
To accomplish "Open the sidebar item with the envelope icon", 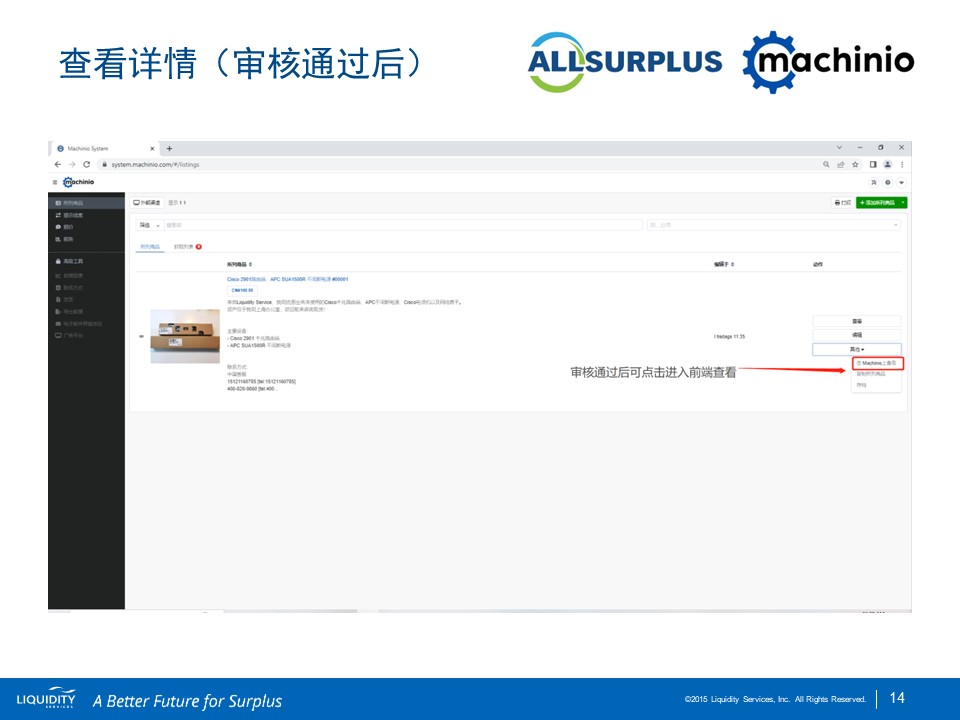I will 86,323.
